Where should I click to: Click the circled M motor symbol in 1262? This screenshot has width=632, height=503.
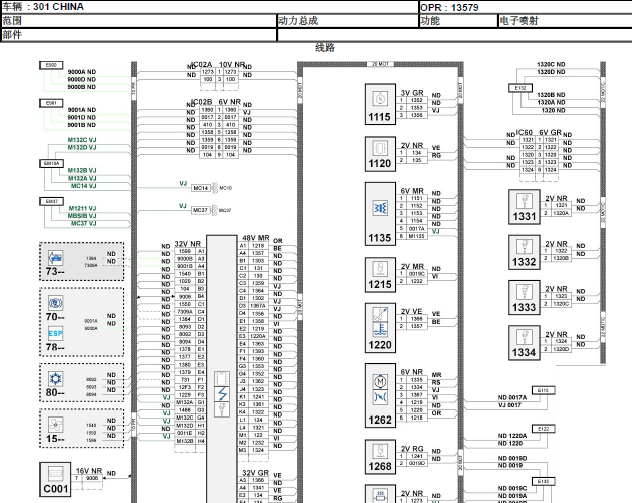[x=380, y=381]
